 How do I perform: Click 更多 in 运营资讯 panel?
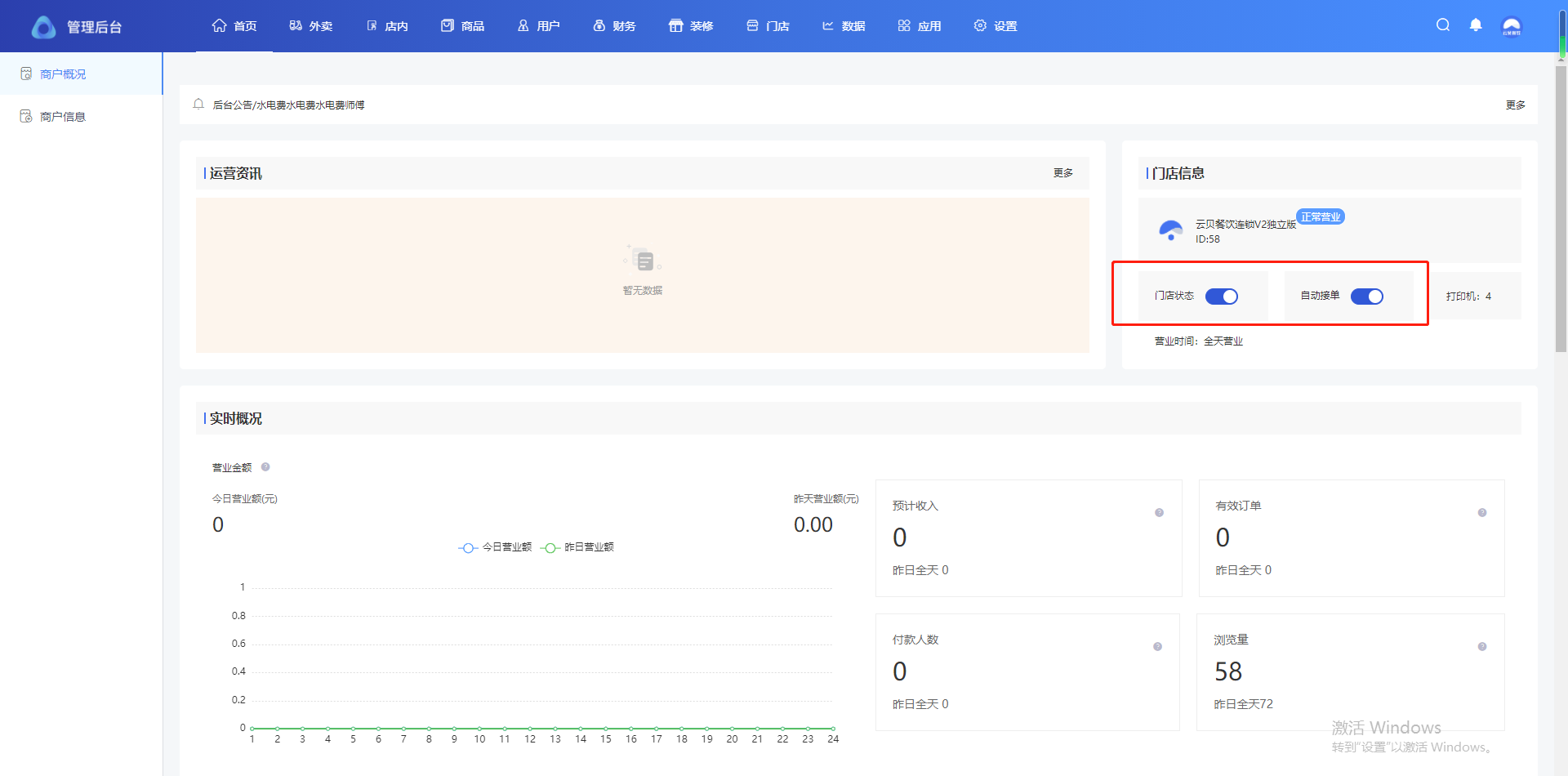tap(1062, 173)
